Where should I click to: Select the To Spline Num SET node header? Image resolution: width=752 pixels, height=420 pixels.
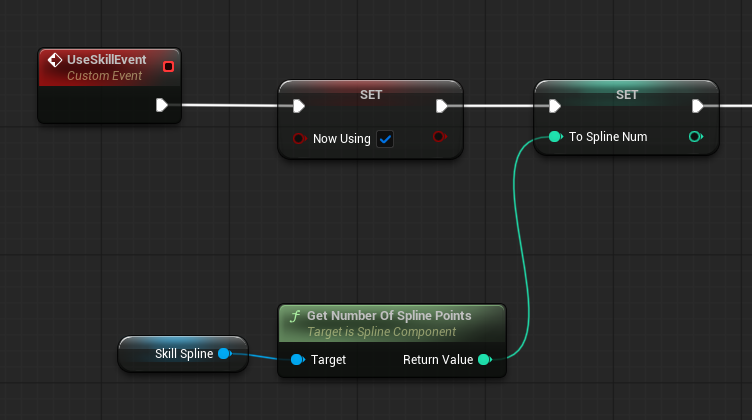pyautogui.click(x=626, y=94)
